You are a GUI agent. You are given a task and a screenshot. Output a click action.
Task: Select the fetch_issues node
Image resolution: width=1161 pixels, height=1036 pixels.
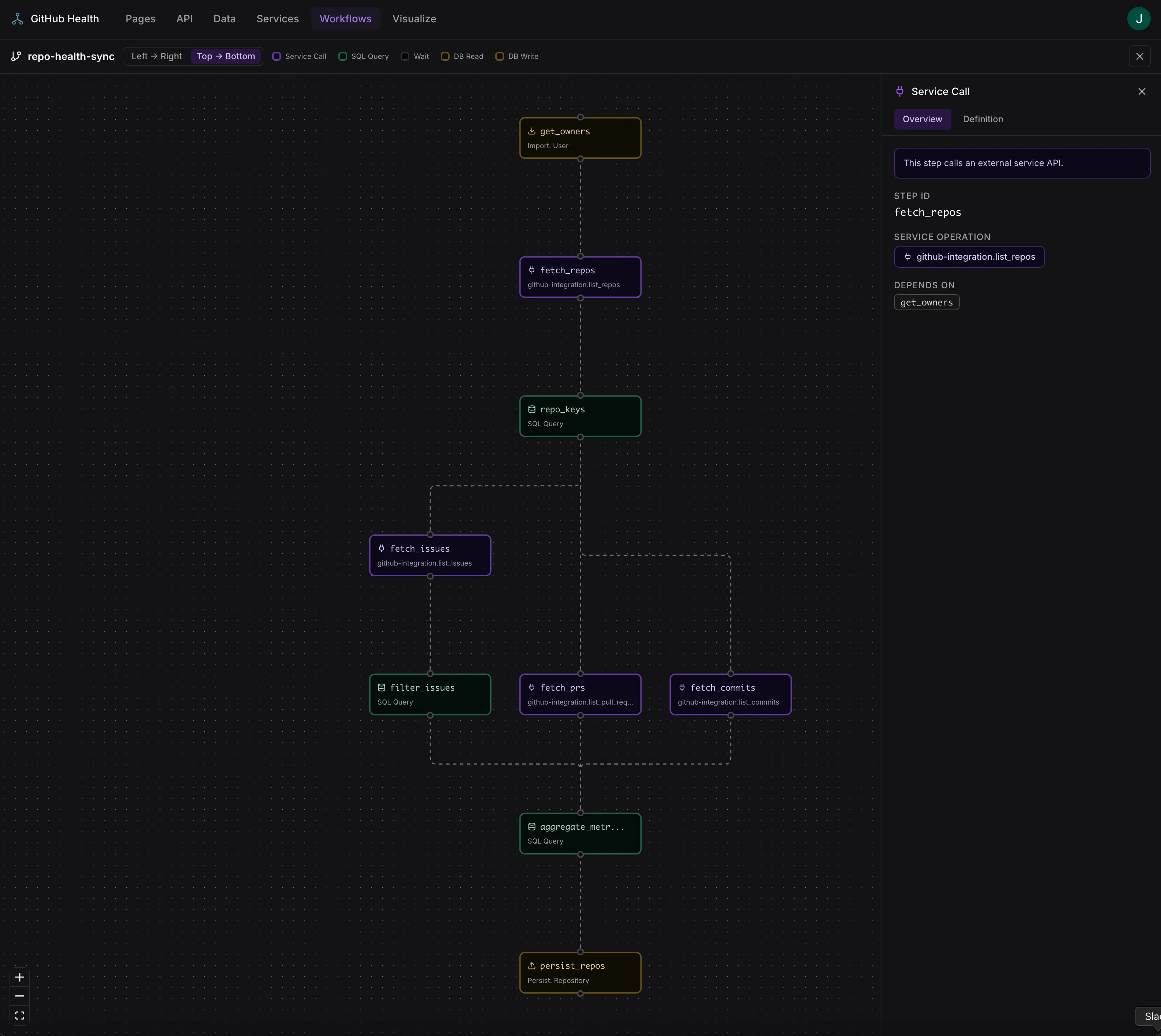(x=430, y=555)
